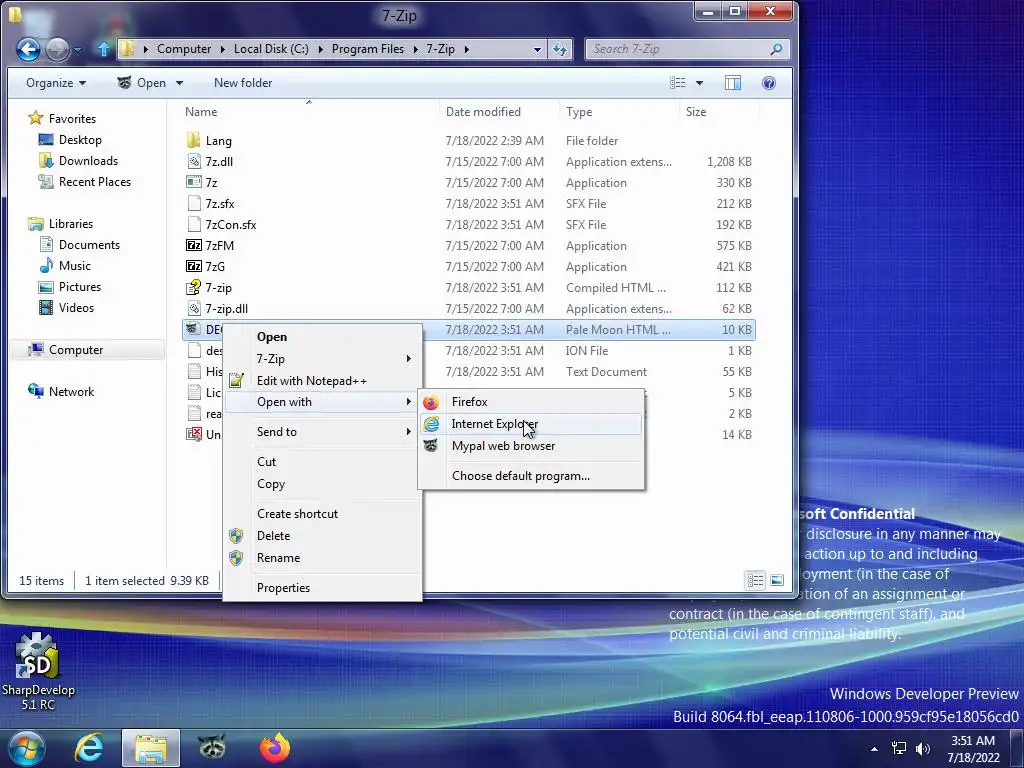Select Cut in context menu

point(323,462)
